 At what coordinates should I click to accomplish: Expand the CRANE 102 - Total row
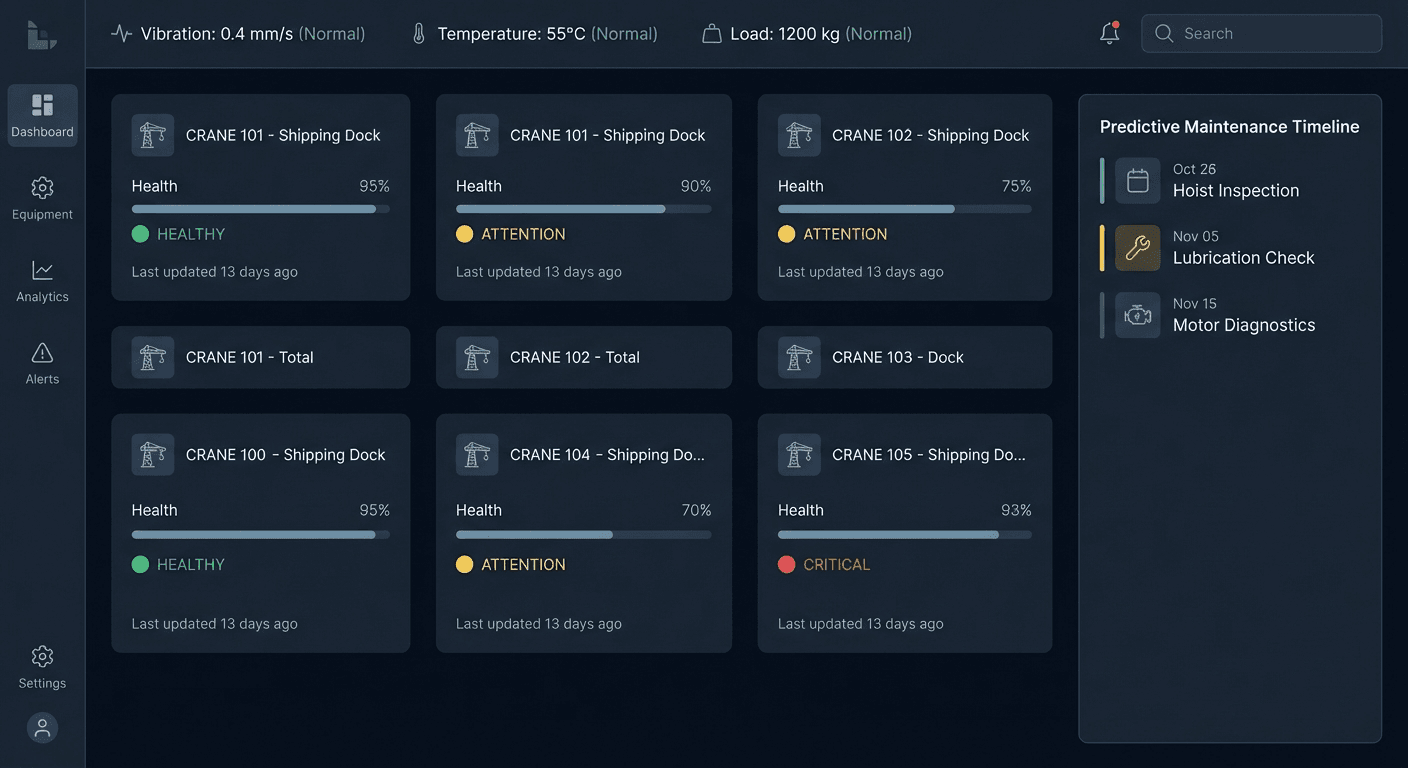(x=583, y=357)
